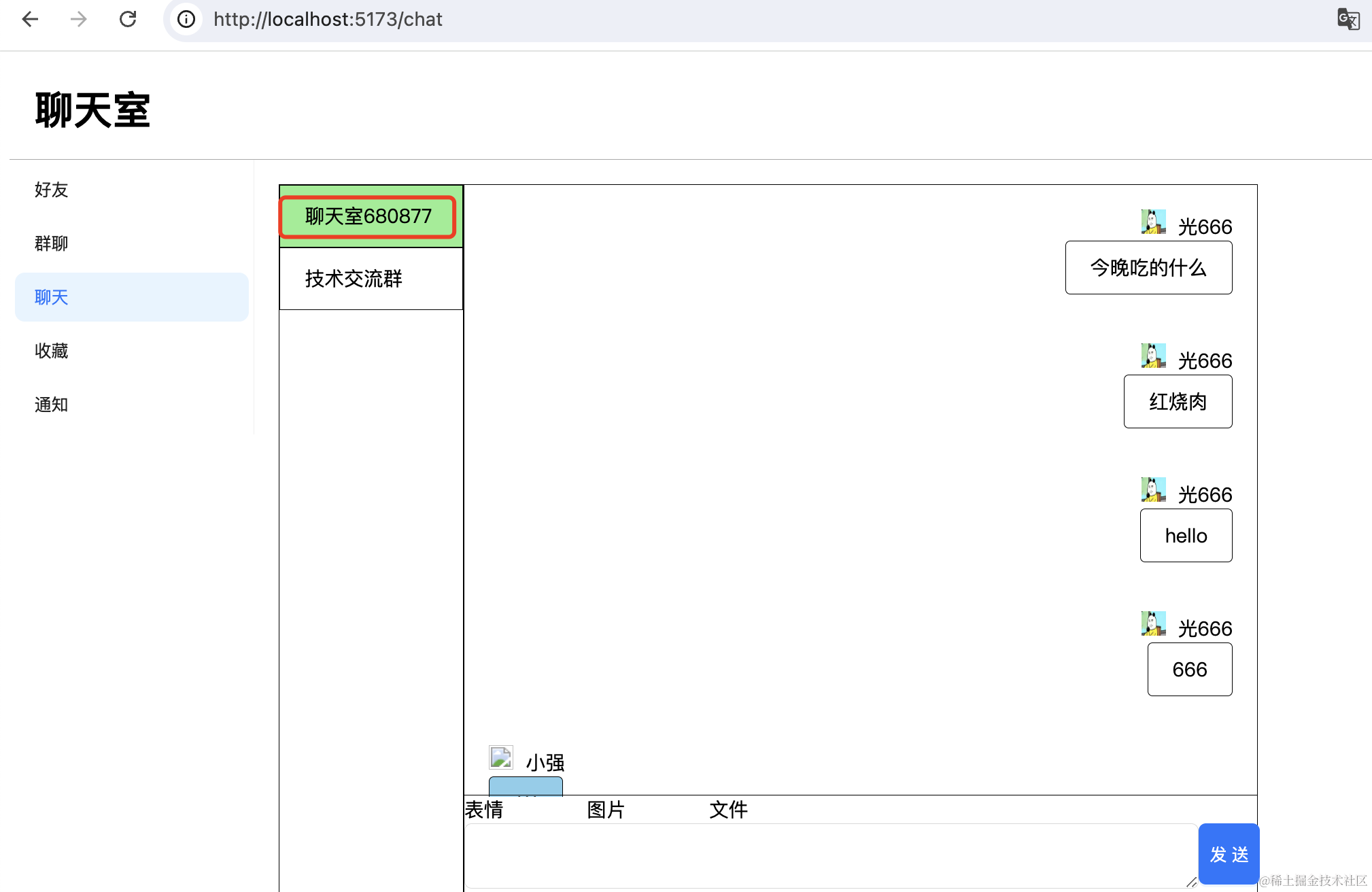Open the 群聊 menu item
Viewport: 1372px width, 892px height.
[x=52, y=243]
